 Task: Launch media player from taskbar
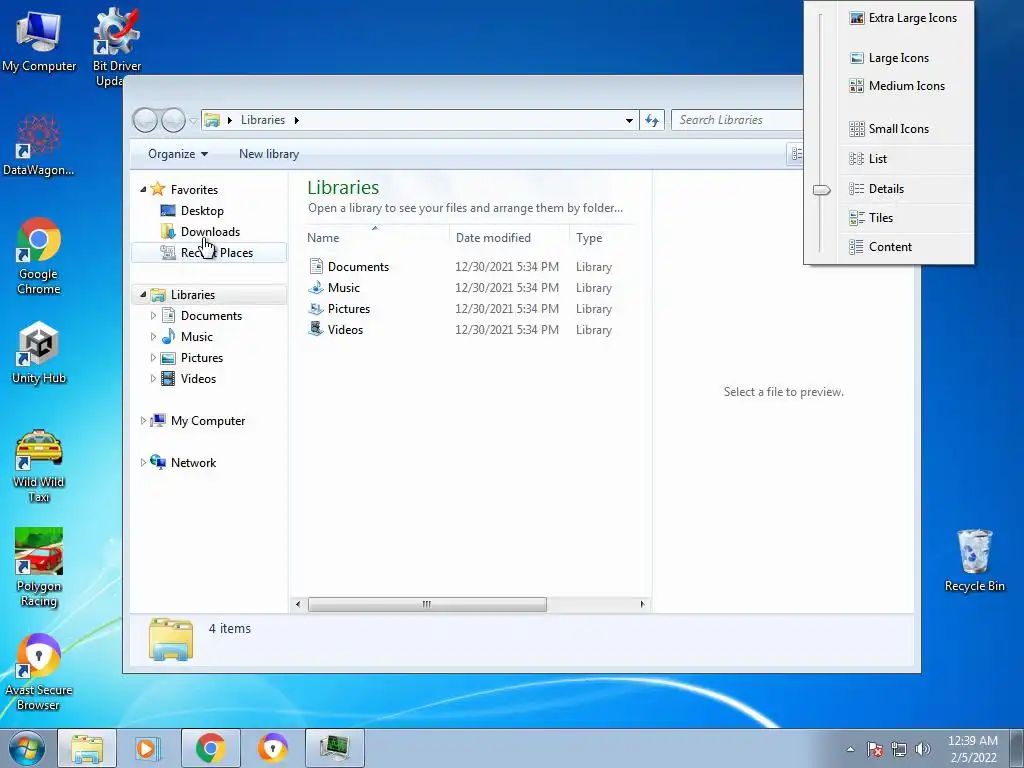148,748
